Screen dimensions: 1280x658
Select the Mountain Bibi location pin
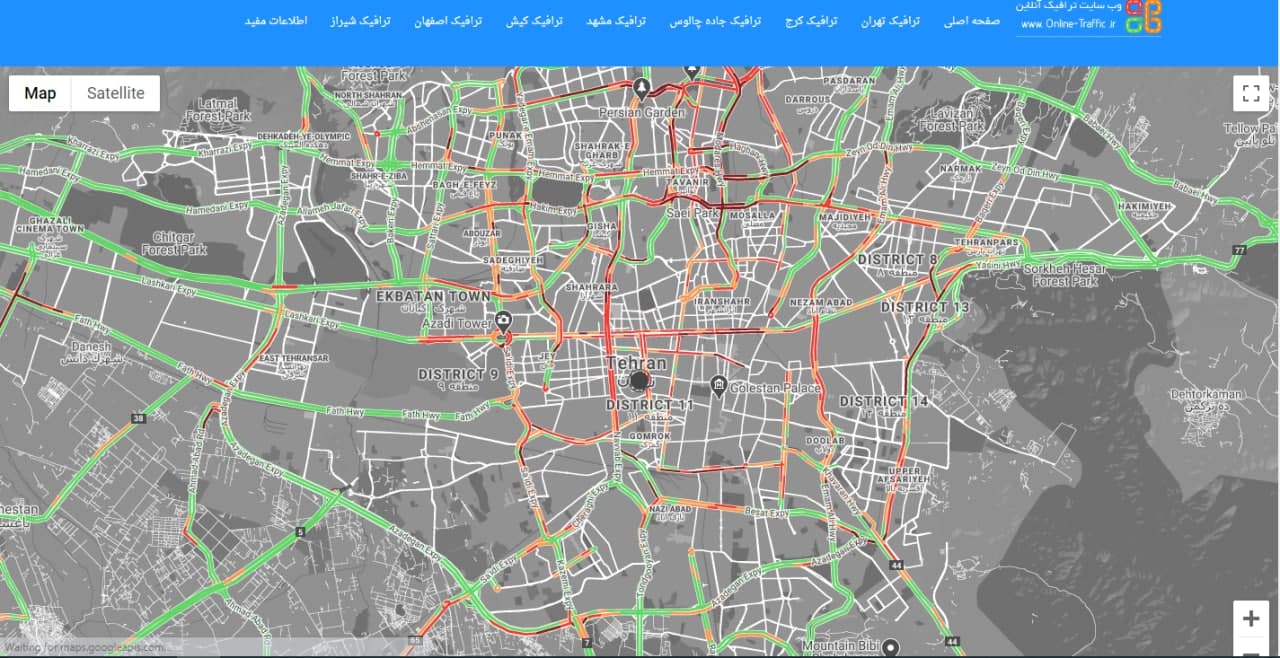pos(890,649)
